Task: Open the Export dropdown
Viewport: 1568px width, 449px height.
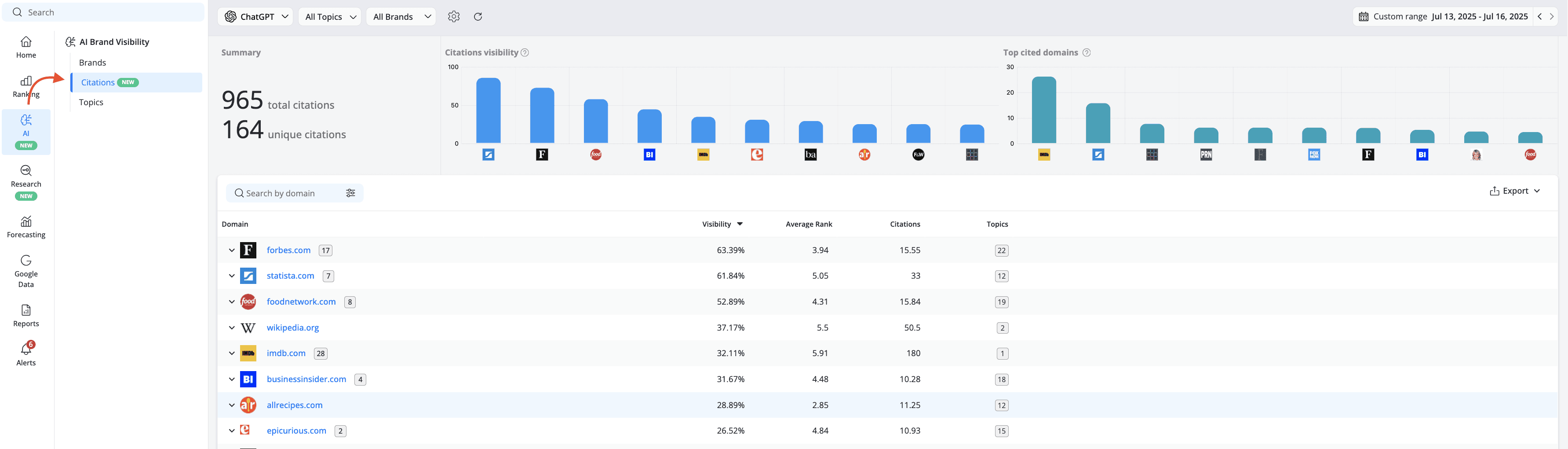Action: pyautogui.click(x=1515, y=191)
